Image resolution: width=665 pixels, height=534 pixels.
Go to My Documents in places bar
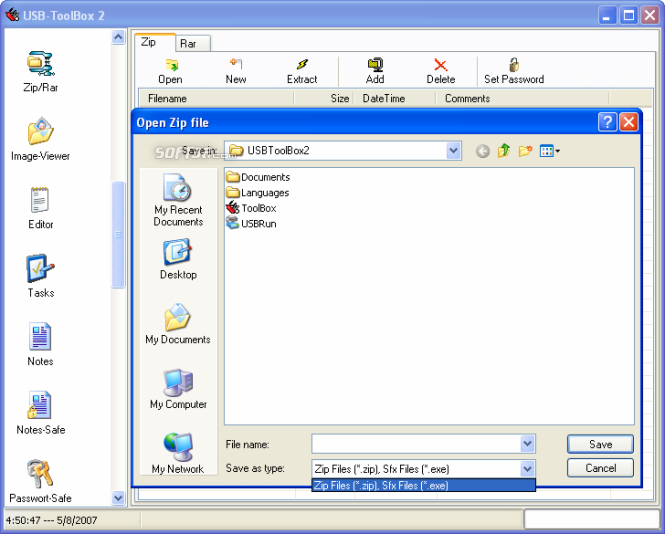[x=178, y=324]
